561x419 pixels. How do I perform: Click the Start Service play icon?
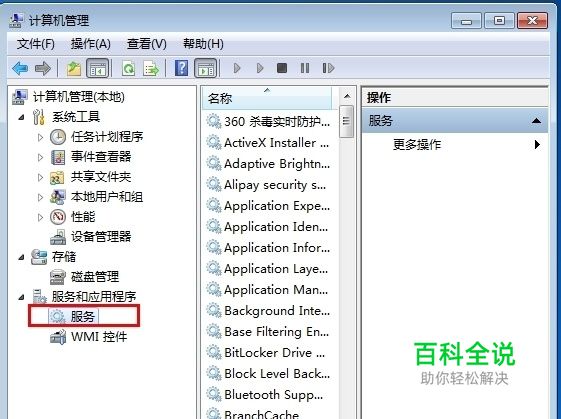coord(237,68)
